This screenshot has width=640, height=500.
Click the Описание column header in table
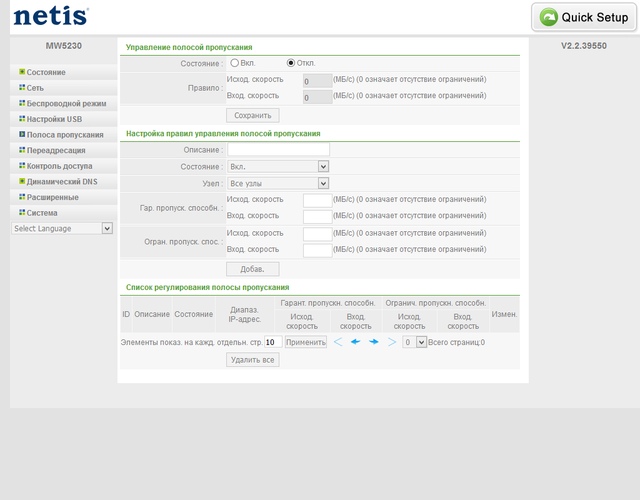click(x=152, y=314)
